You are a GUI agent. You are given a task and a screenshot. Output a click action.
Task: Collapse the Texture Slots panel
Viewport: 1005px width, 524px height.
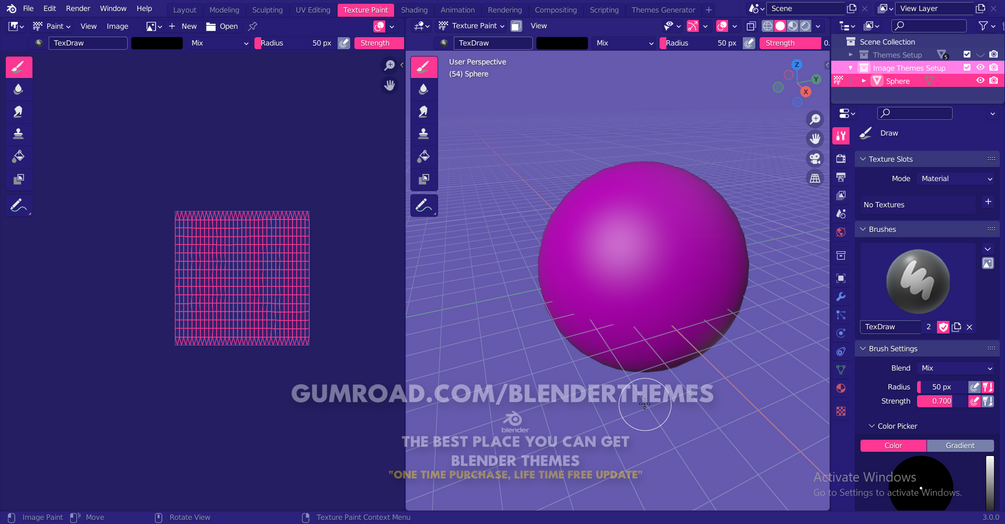(x=863, y=159)
